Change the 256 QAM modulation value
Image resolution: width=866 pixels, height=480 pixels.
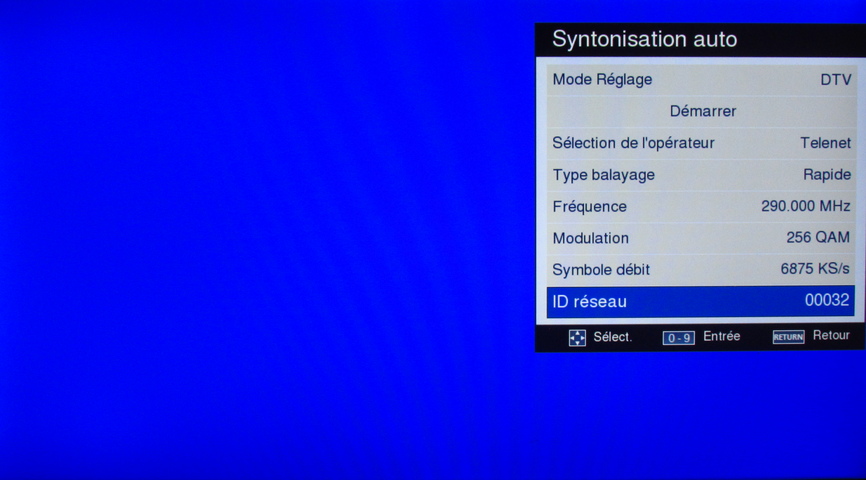point(818,238)
